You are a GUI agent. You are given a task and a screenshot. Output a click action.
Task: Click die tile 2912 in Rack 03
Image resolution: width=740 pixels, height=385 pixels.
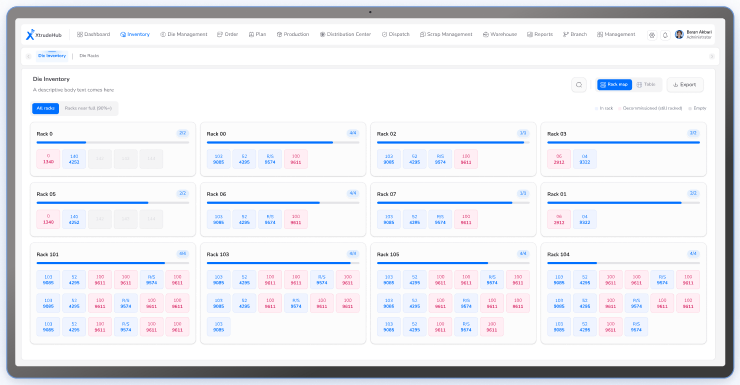(x=559, y=159)
